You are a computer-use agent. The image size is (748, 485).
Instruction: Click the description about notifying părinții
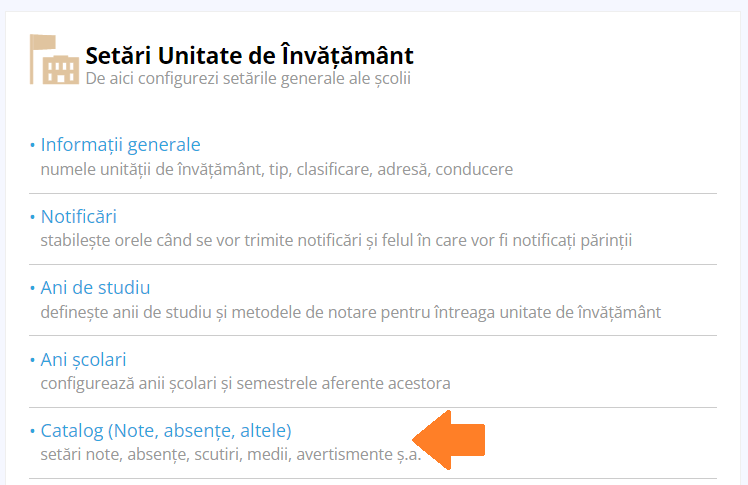point(336,240)
